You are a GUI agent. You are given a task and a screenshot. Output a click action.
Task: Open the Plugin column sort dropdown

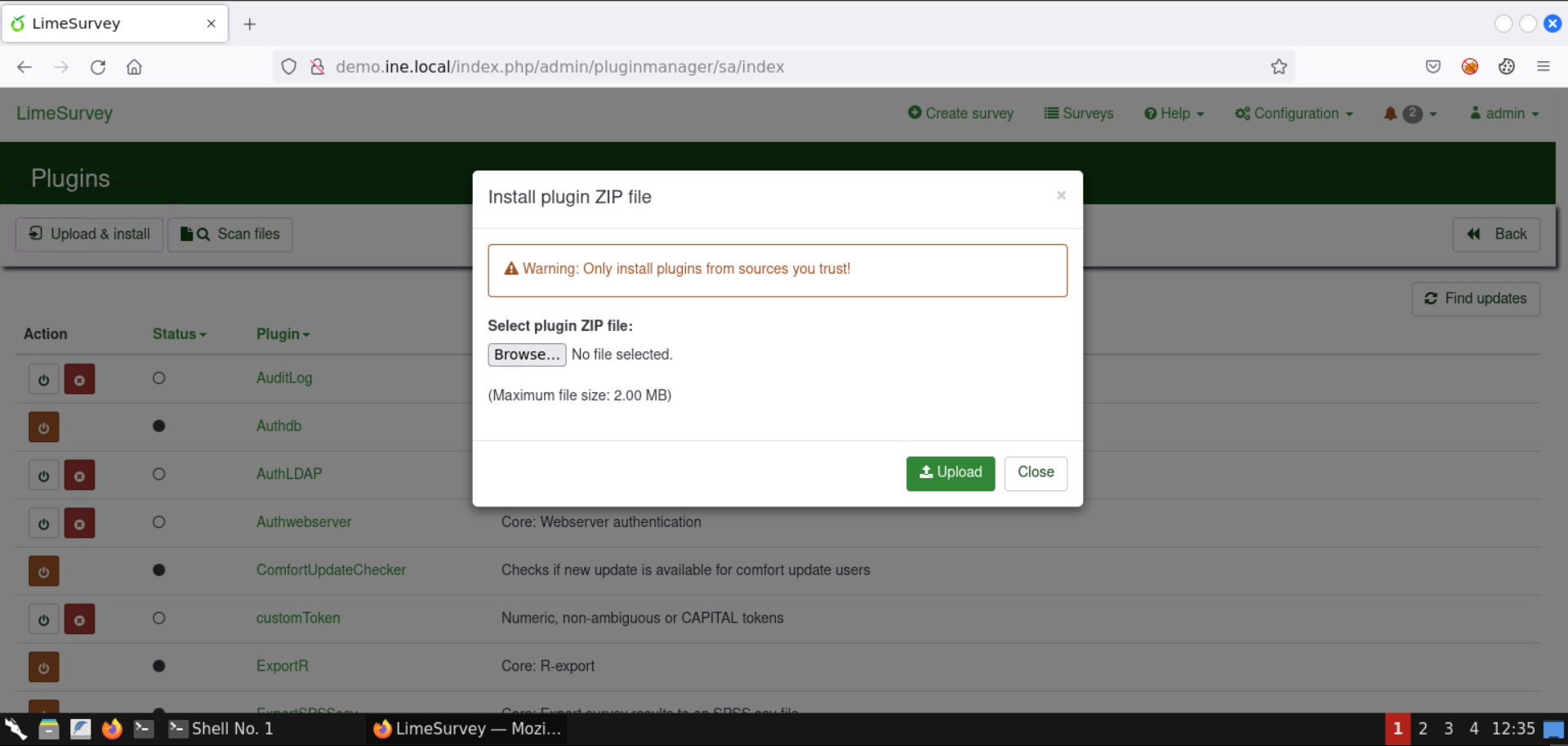pyautogui.click(x=283, y=334)
